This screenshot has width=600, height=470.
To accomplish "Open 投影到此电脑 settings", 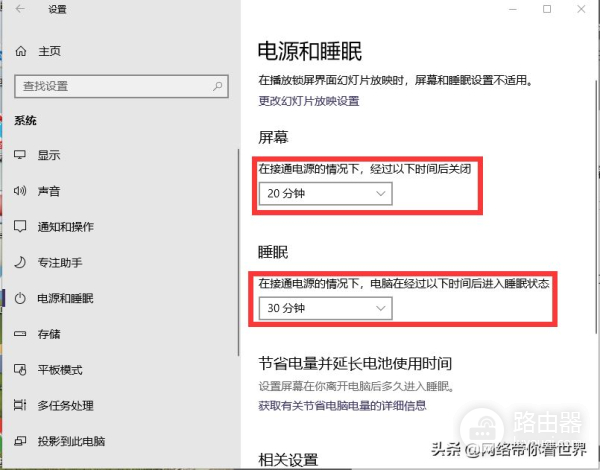I will coord(71,441).
